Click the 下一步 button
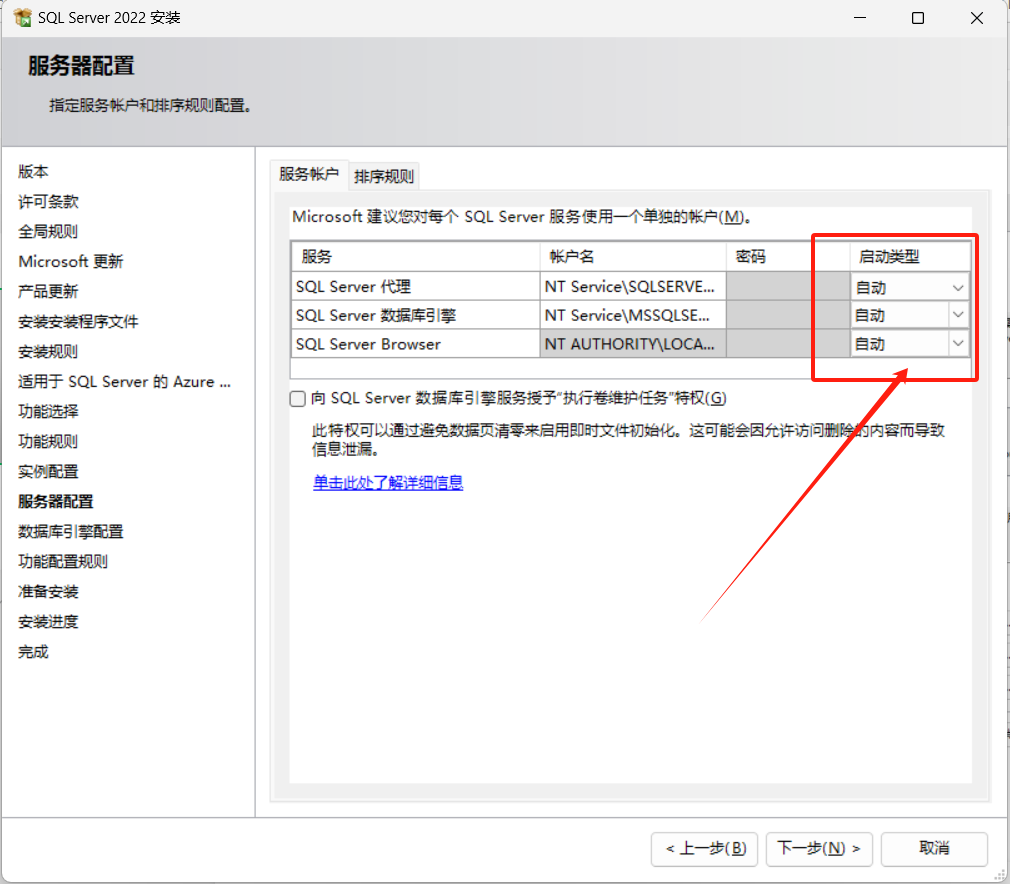Screen dimensions: 1010x884 pyautogui.click(x=819, y=849)
